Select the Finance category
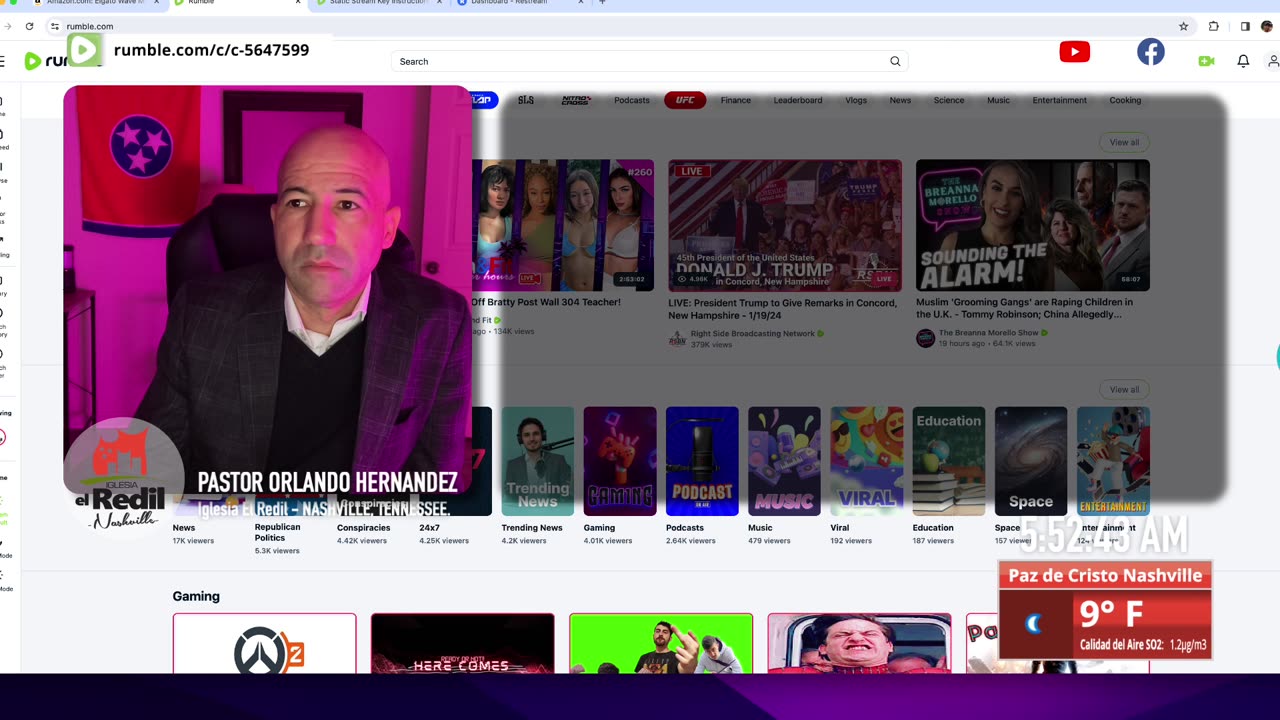The width and height of the screenshot is (1280, 720). click(x=736, y=100)
